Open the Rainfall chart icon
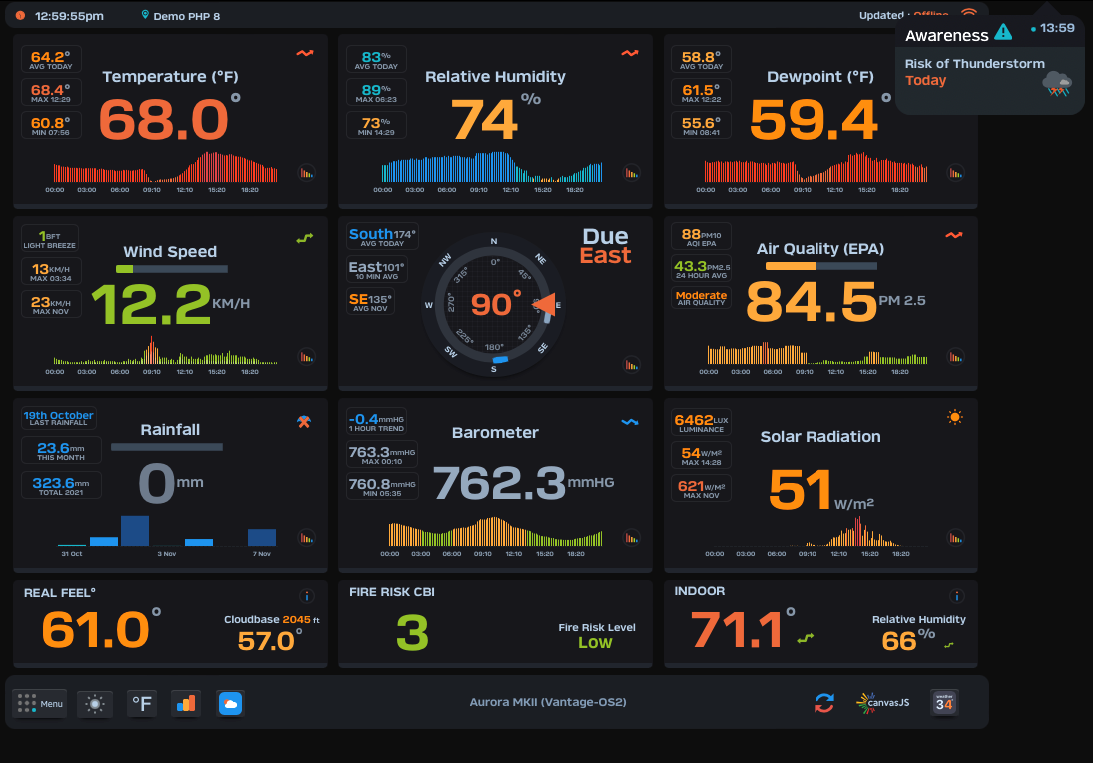The width and height of the screenshot is (1093, 763). pyautogui.click(x=306, y=537)
